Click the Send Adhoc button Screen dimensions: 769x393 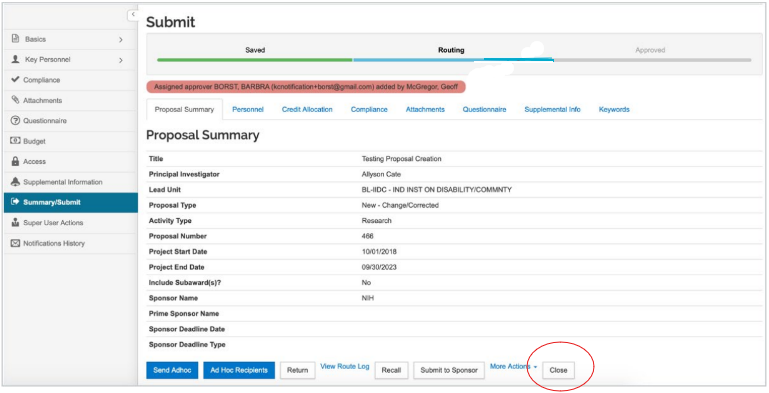[172, 370]
